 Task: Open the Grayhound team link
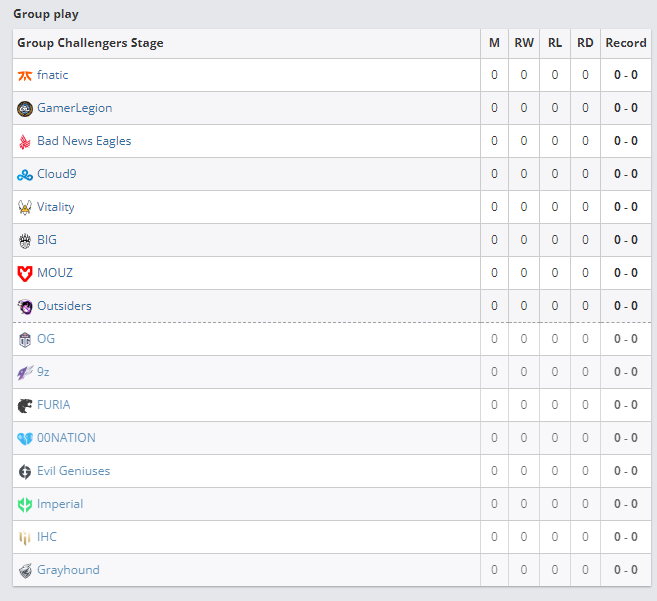tap(68, 570)
